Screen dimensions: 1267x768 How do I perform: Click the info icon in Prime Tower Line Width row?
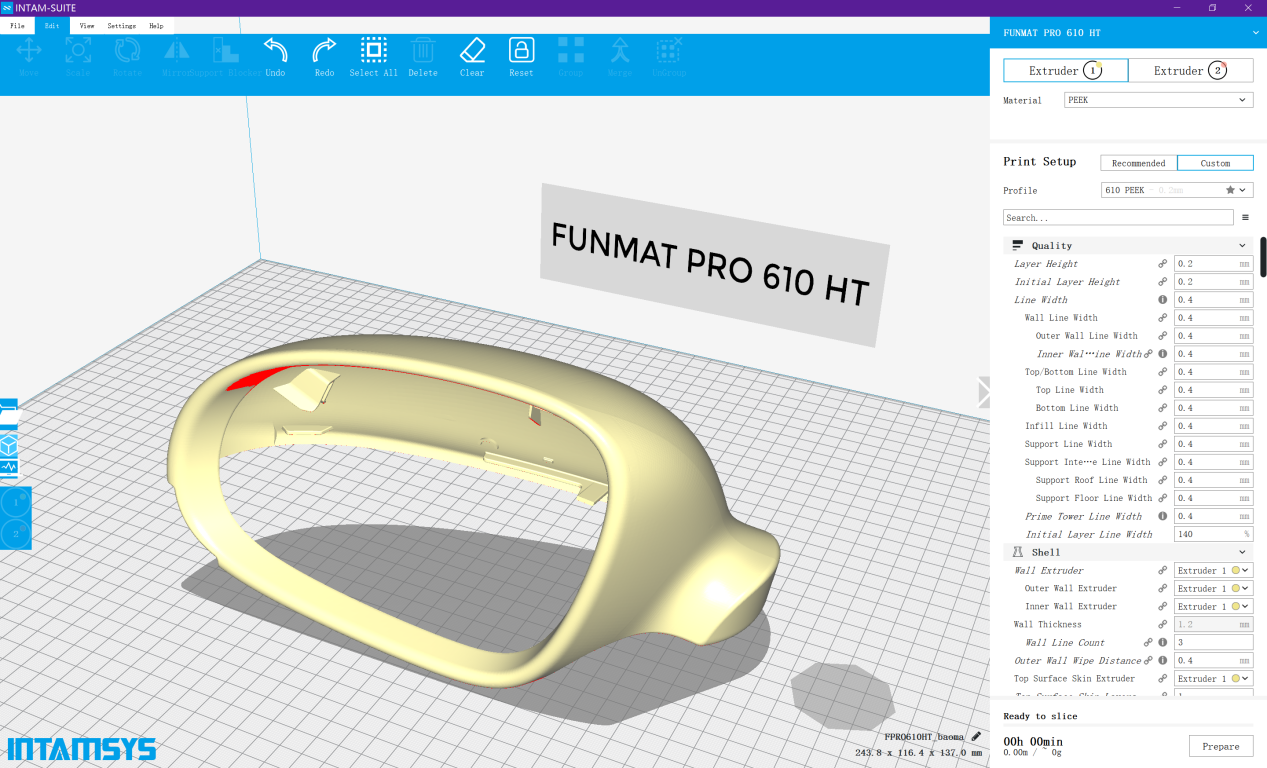tap(1162, 516)
